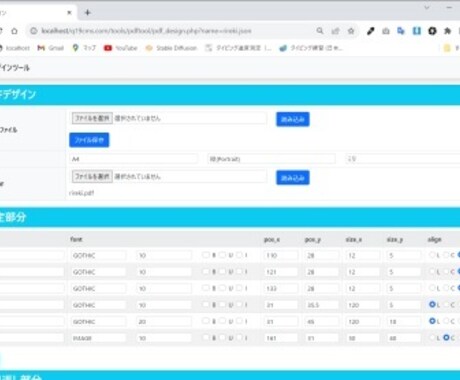
Task: Open the Google Translate extension icon
Action: click(x=401, y=31)
